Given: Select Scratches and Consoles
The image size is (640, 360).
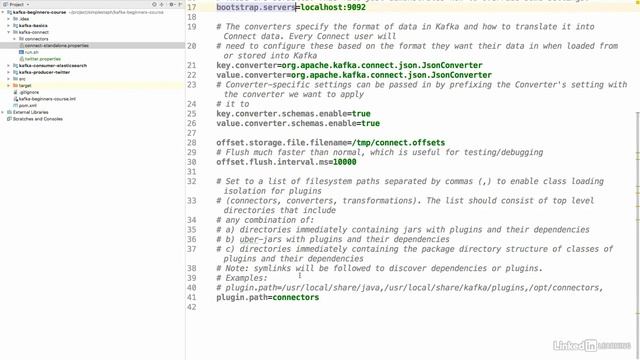Looking at the screenshot, I should point(38,119).
